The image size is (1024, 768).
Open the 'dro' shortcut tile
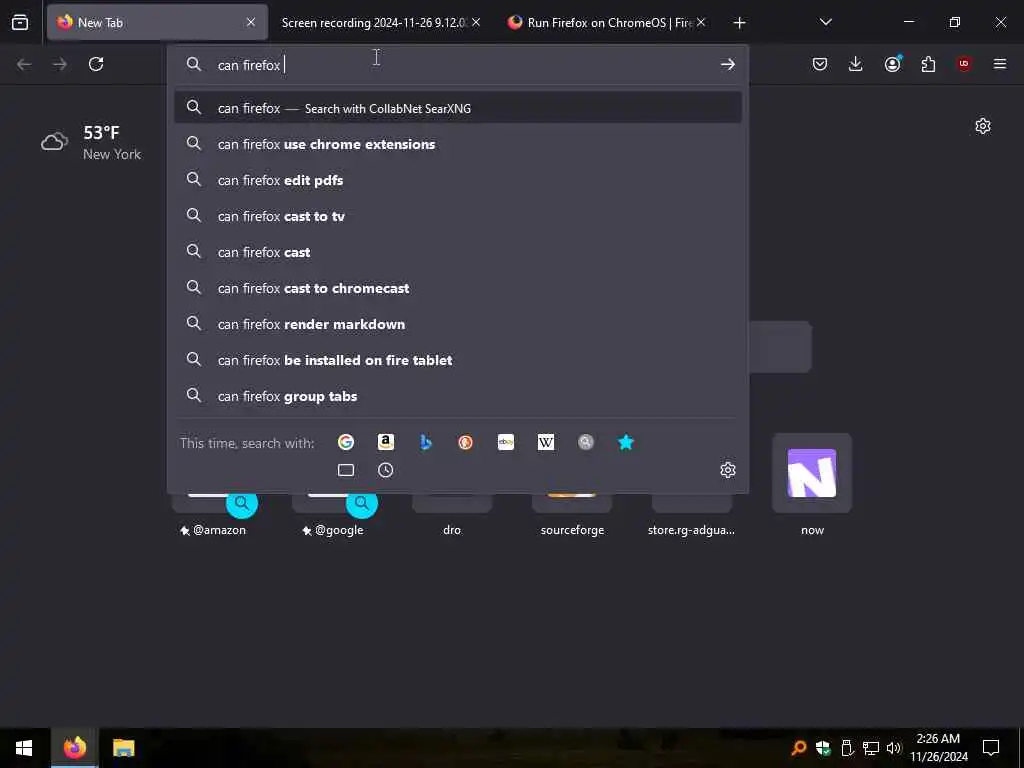click(x=452, y=516)
